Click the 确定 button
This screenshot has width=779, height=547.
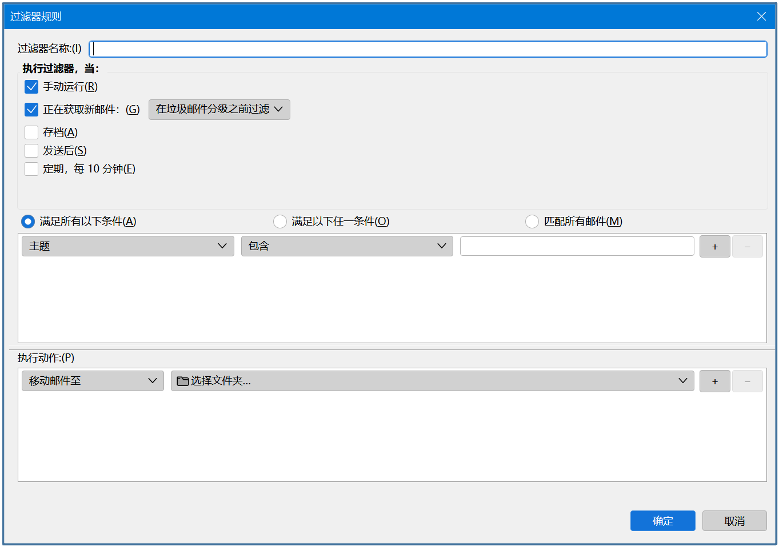tap(662, 521)
